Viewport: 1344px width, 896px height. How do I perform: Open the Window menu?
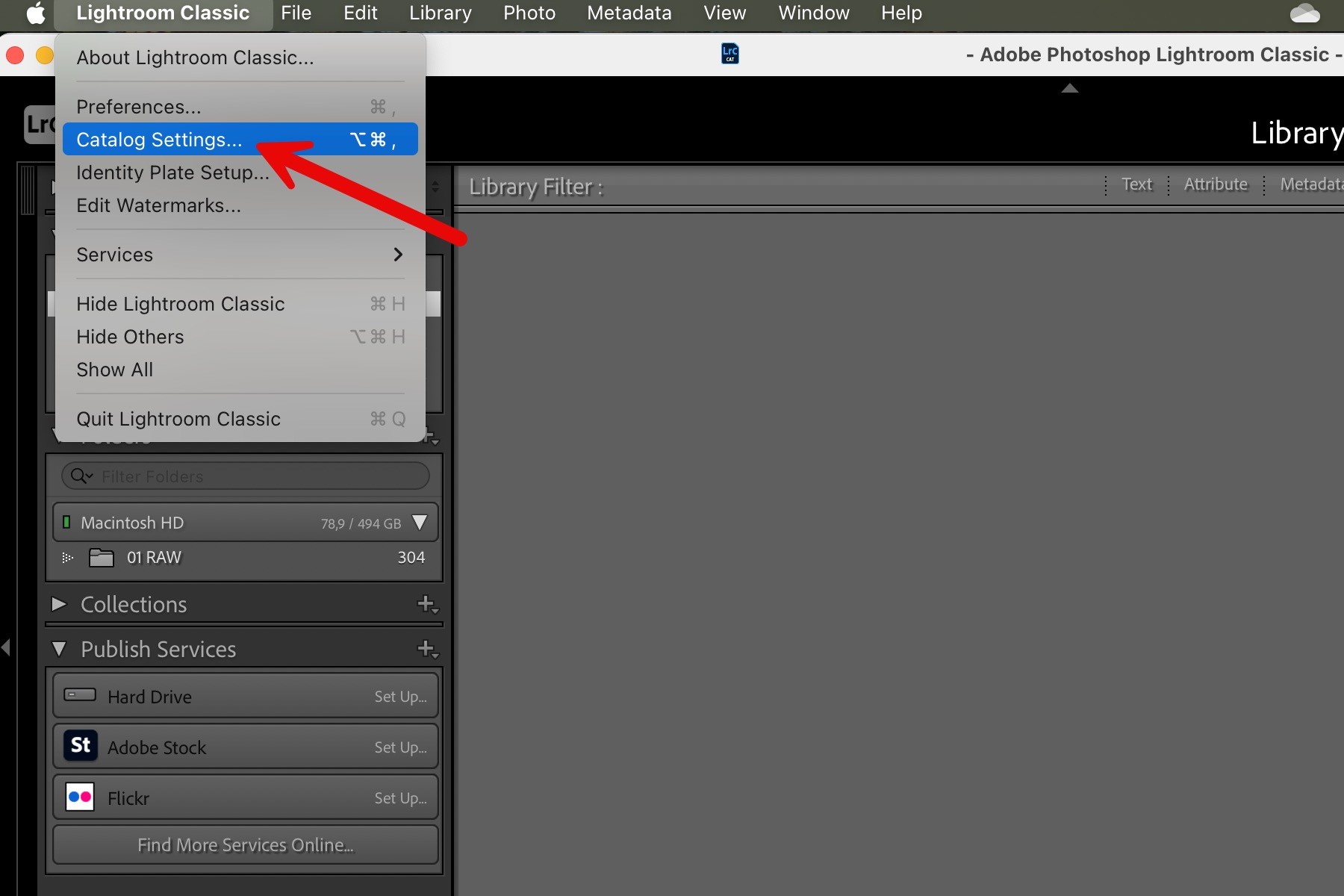(814, 13)
